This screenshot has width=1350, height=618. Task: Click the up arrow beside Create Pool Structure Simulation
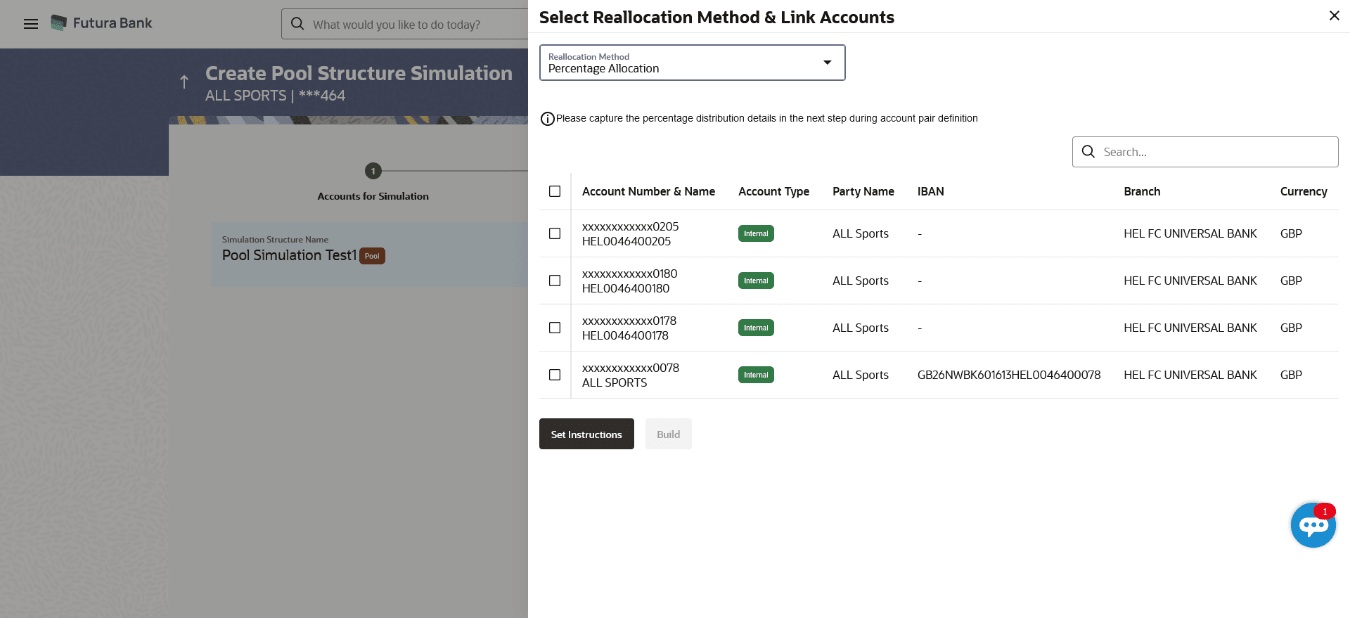184,82
